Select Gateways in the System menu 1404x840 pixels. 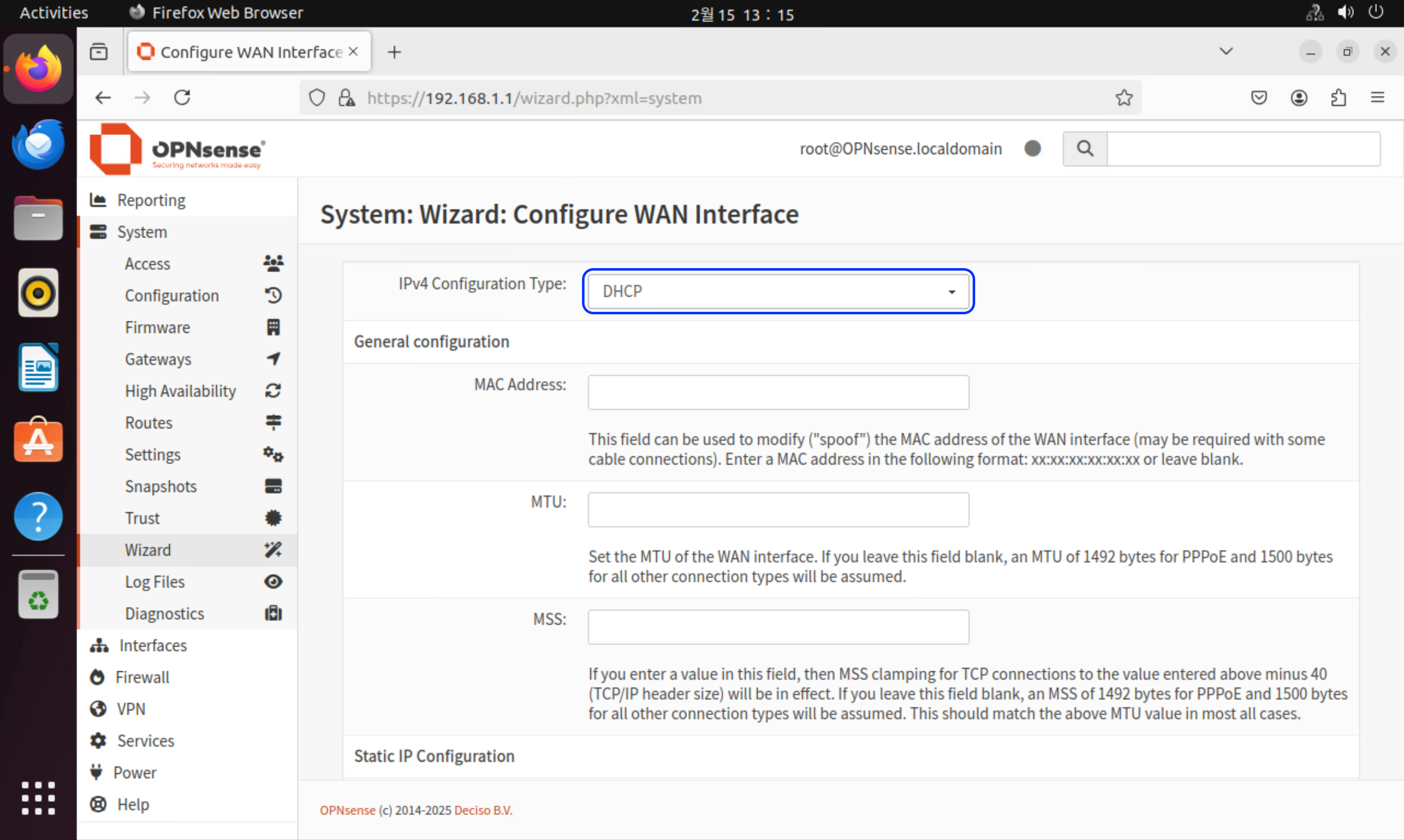point(158,359)
